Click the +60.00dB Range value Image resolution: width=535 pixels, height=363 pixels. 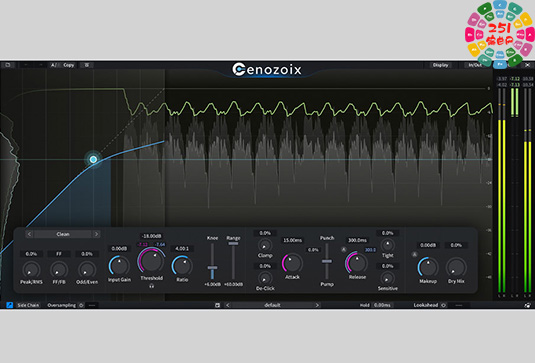234,284
